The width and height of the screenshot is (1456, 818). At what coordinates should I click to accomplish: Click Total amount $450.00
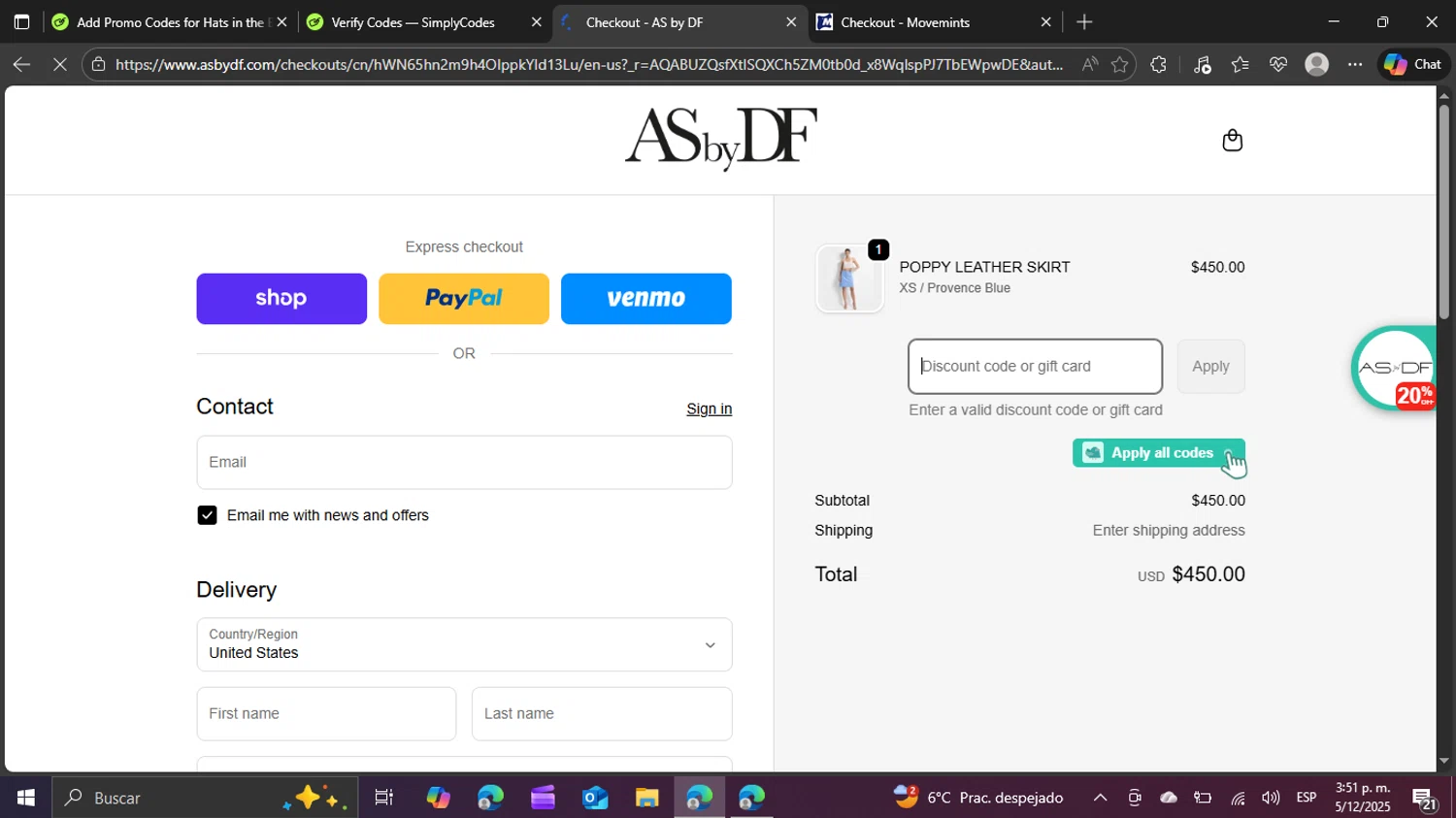[x=1208, y=574]
